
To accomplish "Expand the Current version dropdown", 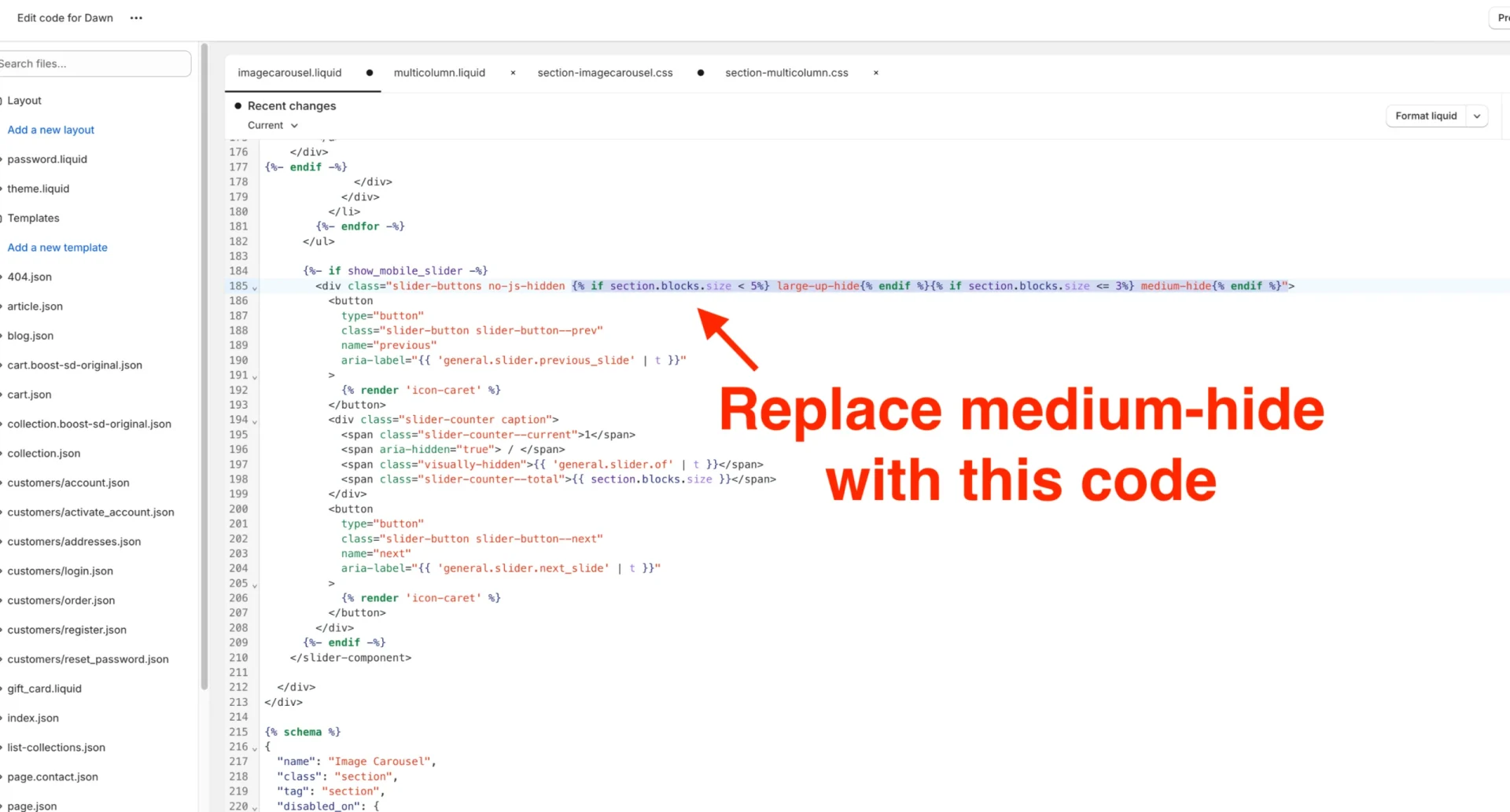I will [272, 126].
